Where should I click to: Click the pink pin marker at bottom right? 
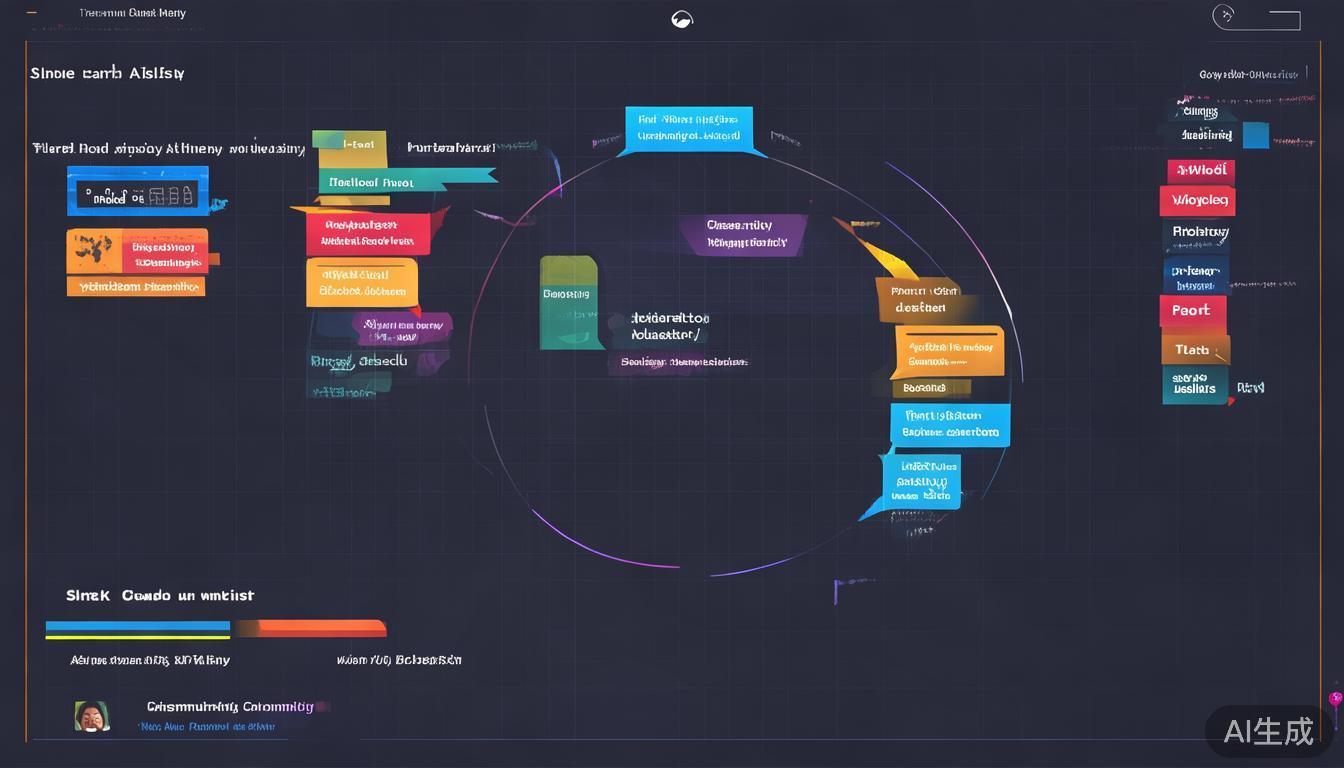tap(1335, 698)
